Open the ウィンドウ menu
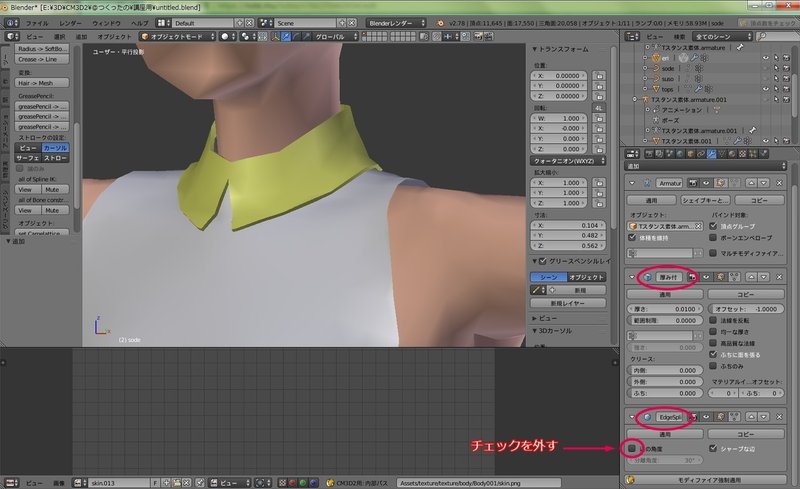Screen dimensions: 800x489 (106, 23)
